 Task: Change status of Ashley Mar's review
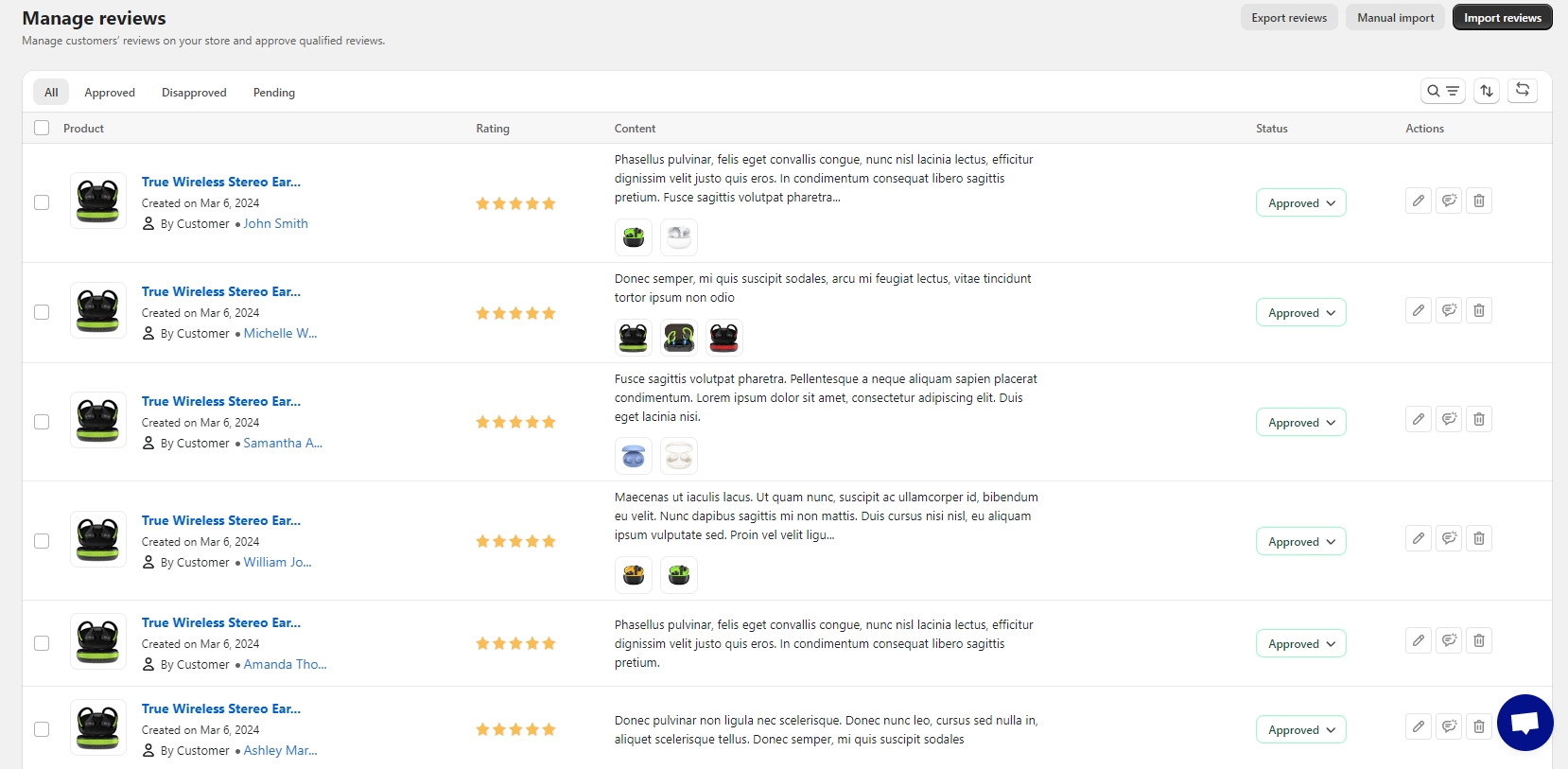pos(1300,730)
